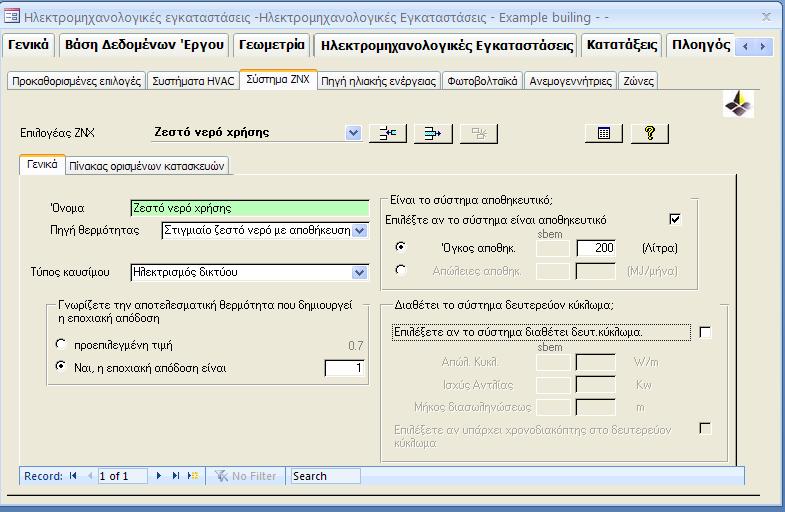Open Πίνακας ορισμένων κατασκευών tab
Screen dimensions: 785x512
point(147,166)
